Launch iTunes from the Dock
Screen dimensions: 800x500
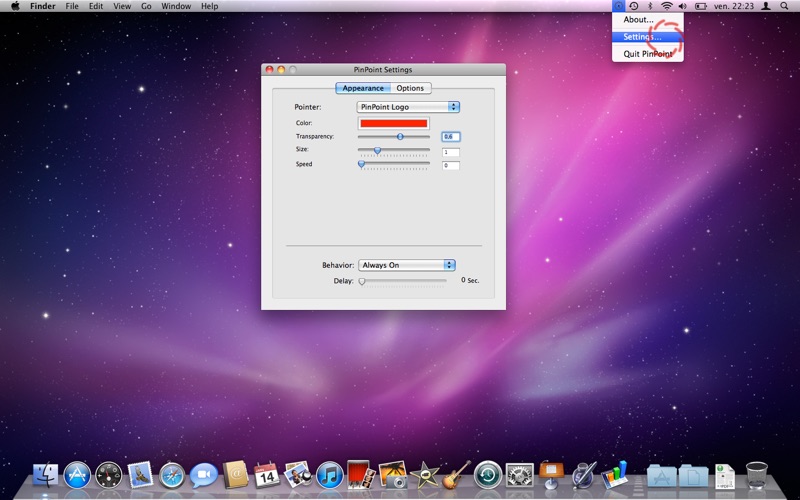329,475
